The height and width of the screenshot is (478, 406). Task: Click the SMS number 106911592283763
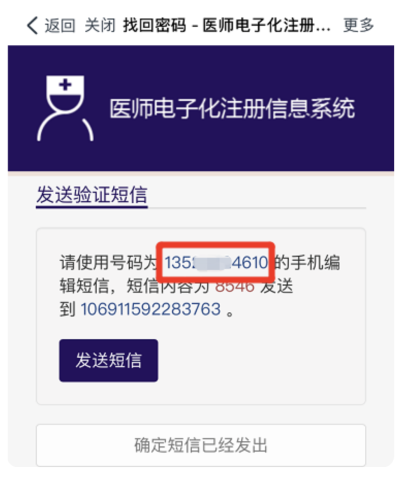(x=151, y=309)
